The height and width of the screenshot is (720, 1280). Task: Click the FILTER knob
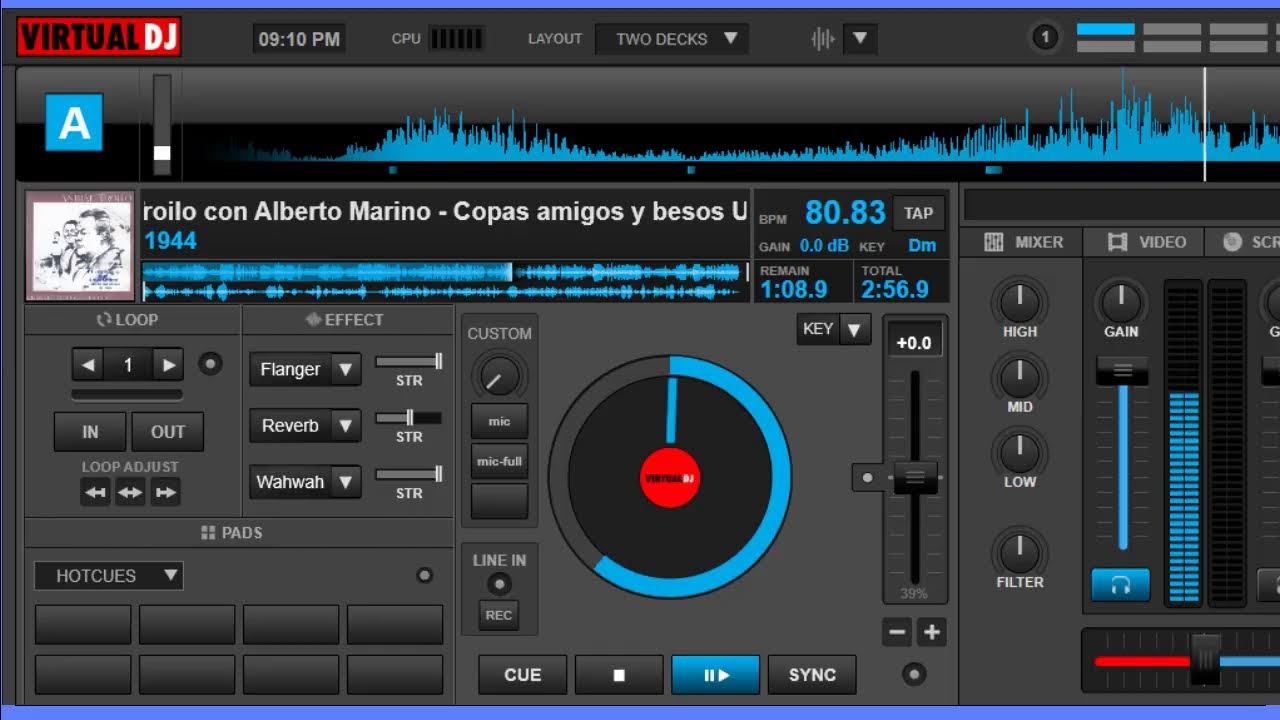1020,551
